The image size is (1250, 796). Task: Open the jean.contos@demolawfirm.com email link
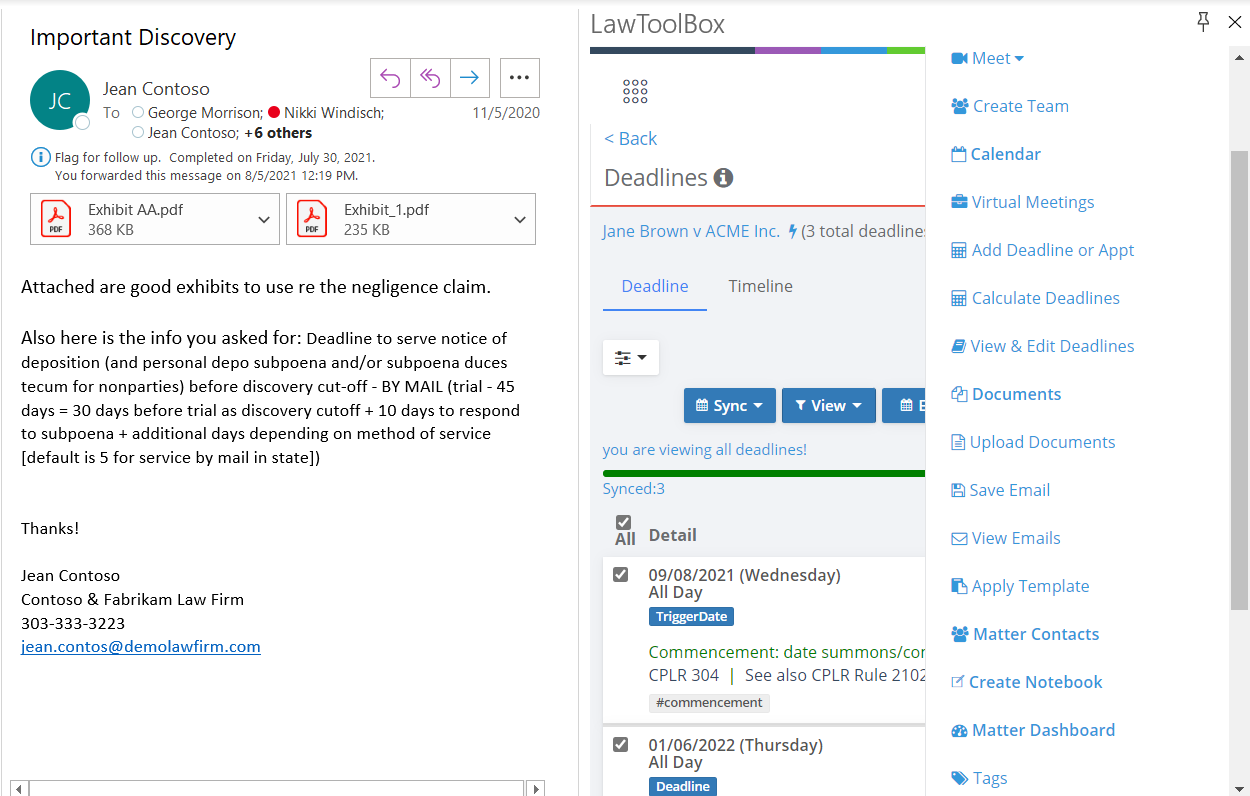pos(141,647)
